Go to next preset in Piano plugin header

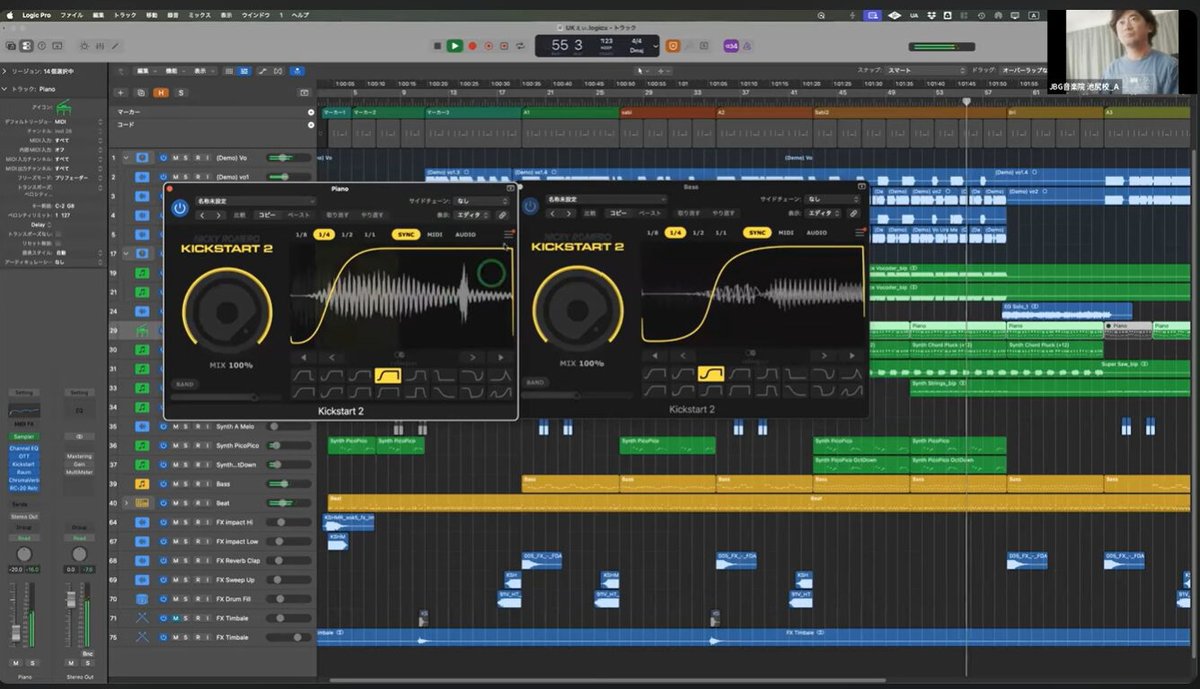(x=220, y=214)
